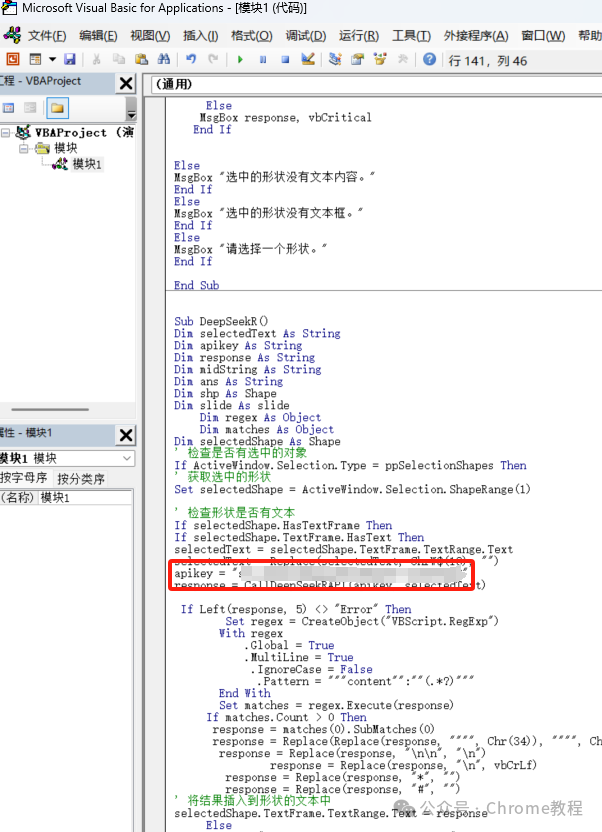This screenshot has width=602, height=832.
Task: Click View Object icon in project panel
Action: click(x=30, y=108)
